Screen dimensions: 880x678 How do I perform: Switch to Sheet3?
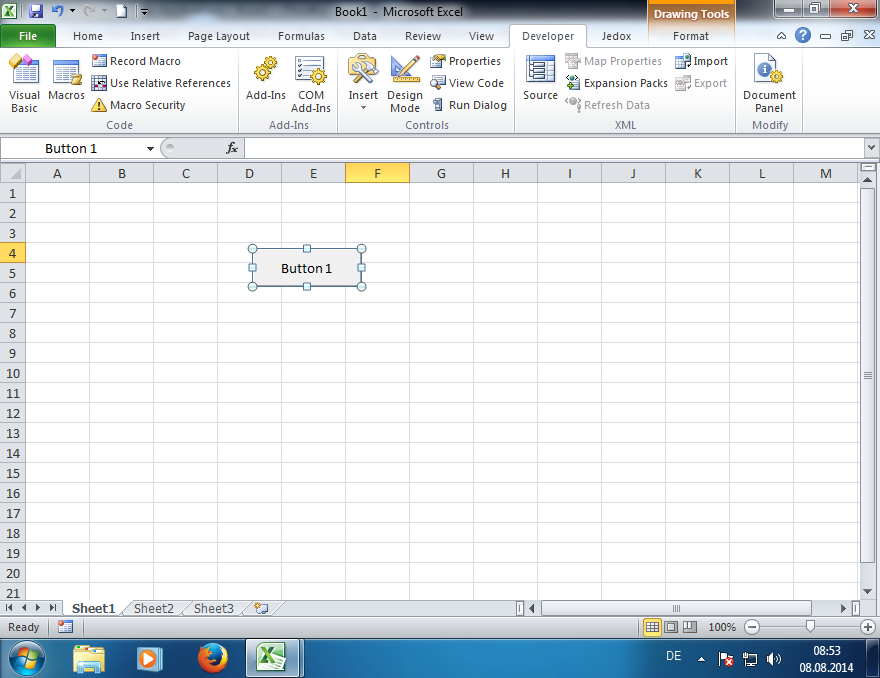213,608
